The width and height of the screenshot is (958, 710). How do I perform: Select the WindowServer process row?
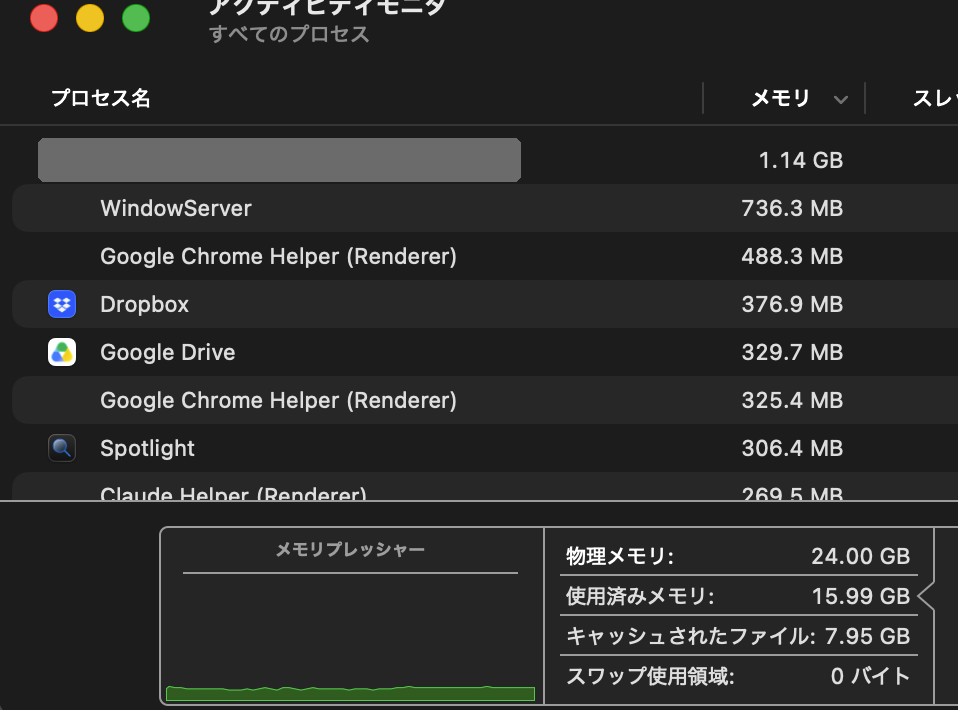point(485,208)
